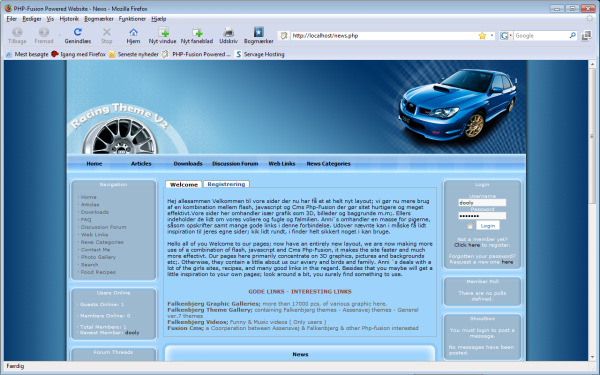Screen dimensions: 600x375
Task: Click vertical scrollbar down arrow
Action: 592,357
